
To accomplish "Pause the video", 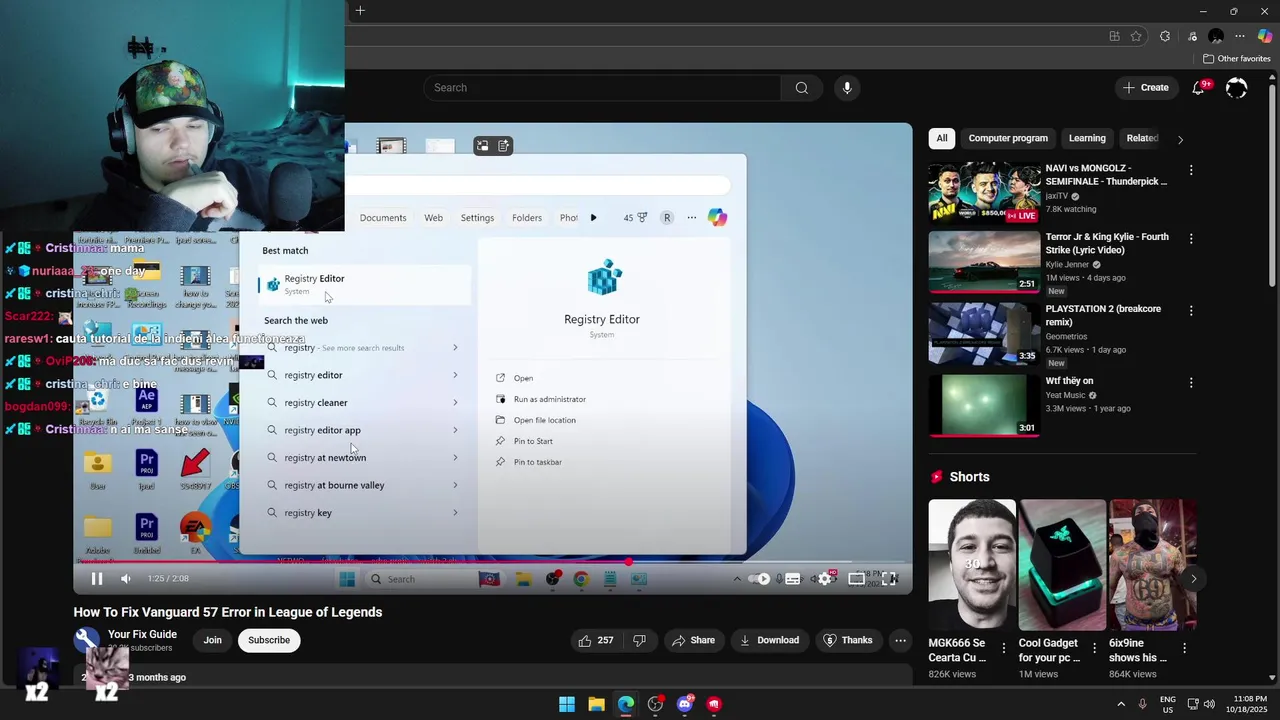I will point(97,578).
